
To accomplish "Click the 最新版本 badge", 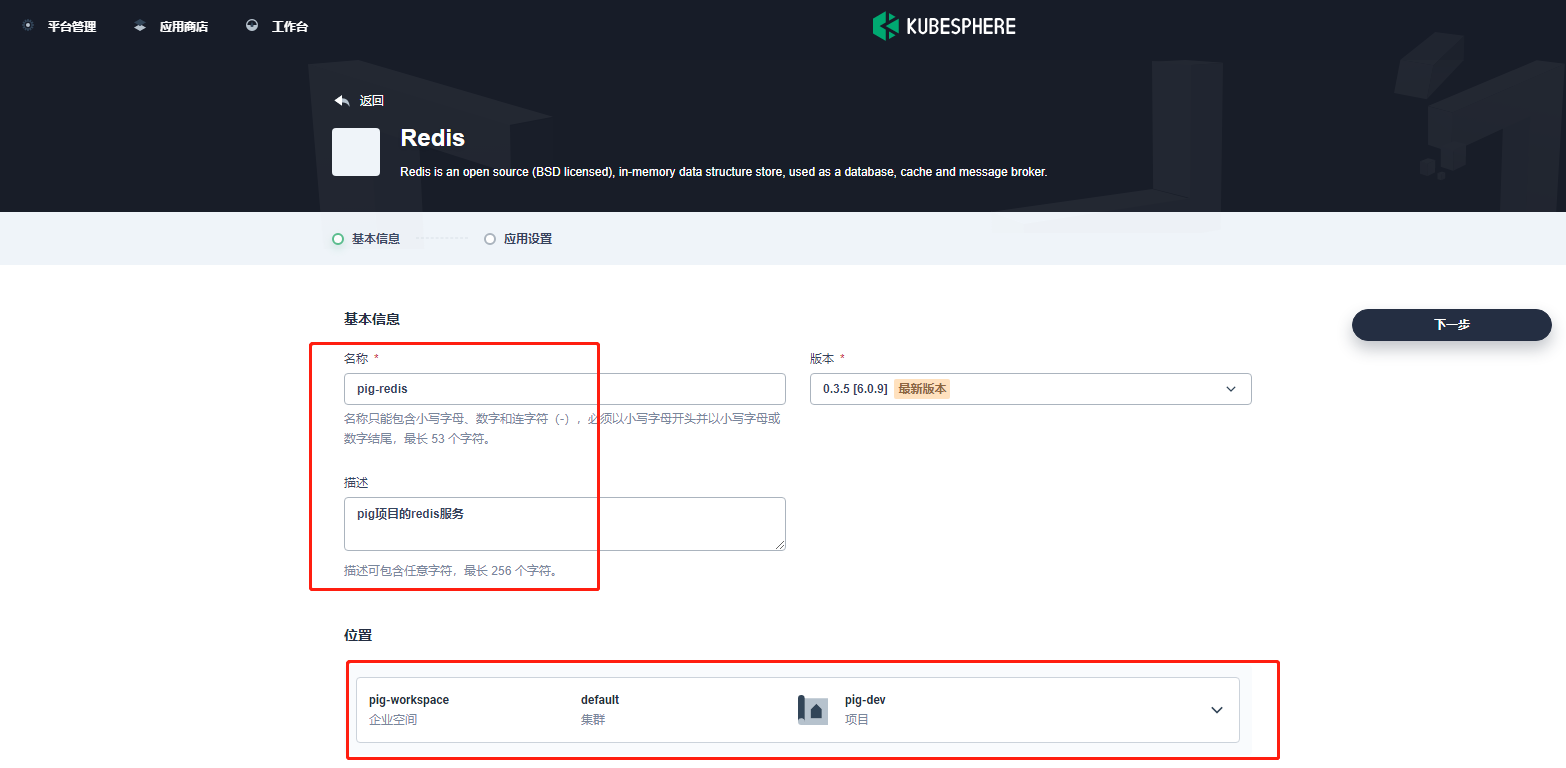I will 922,389.
